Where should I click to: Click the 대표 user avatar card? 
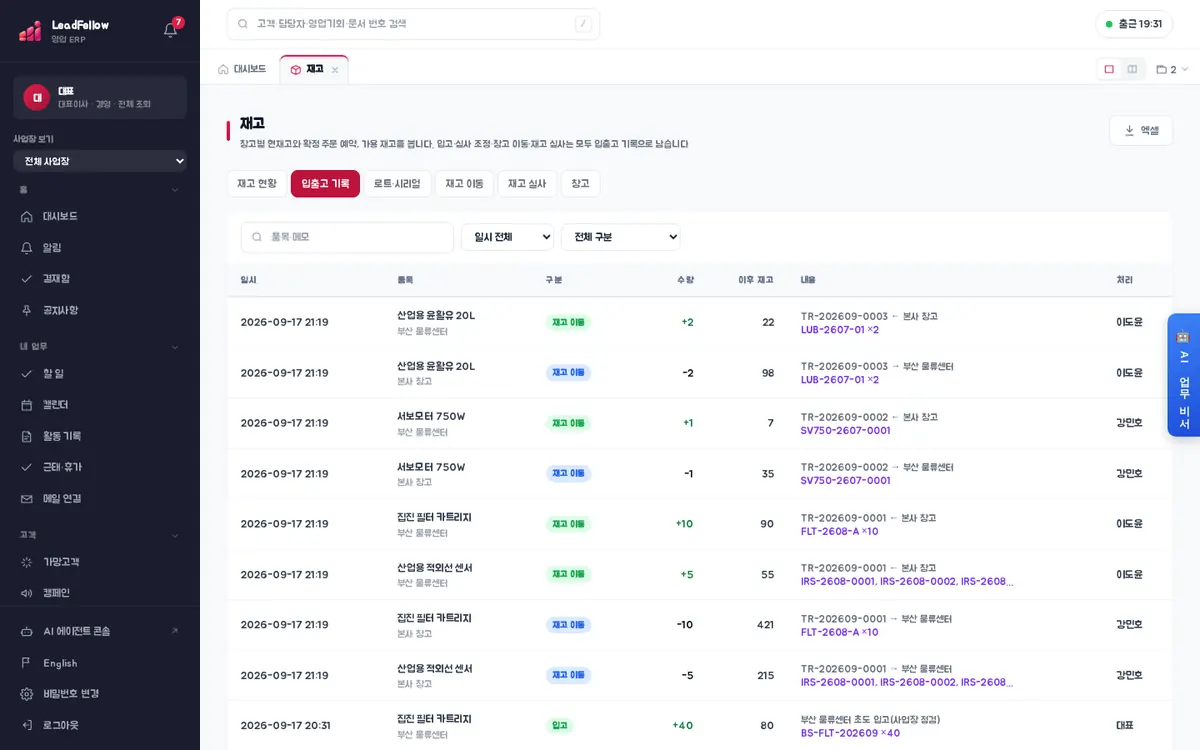(x=100, y=97)
